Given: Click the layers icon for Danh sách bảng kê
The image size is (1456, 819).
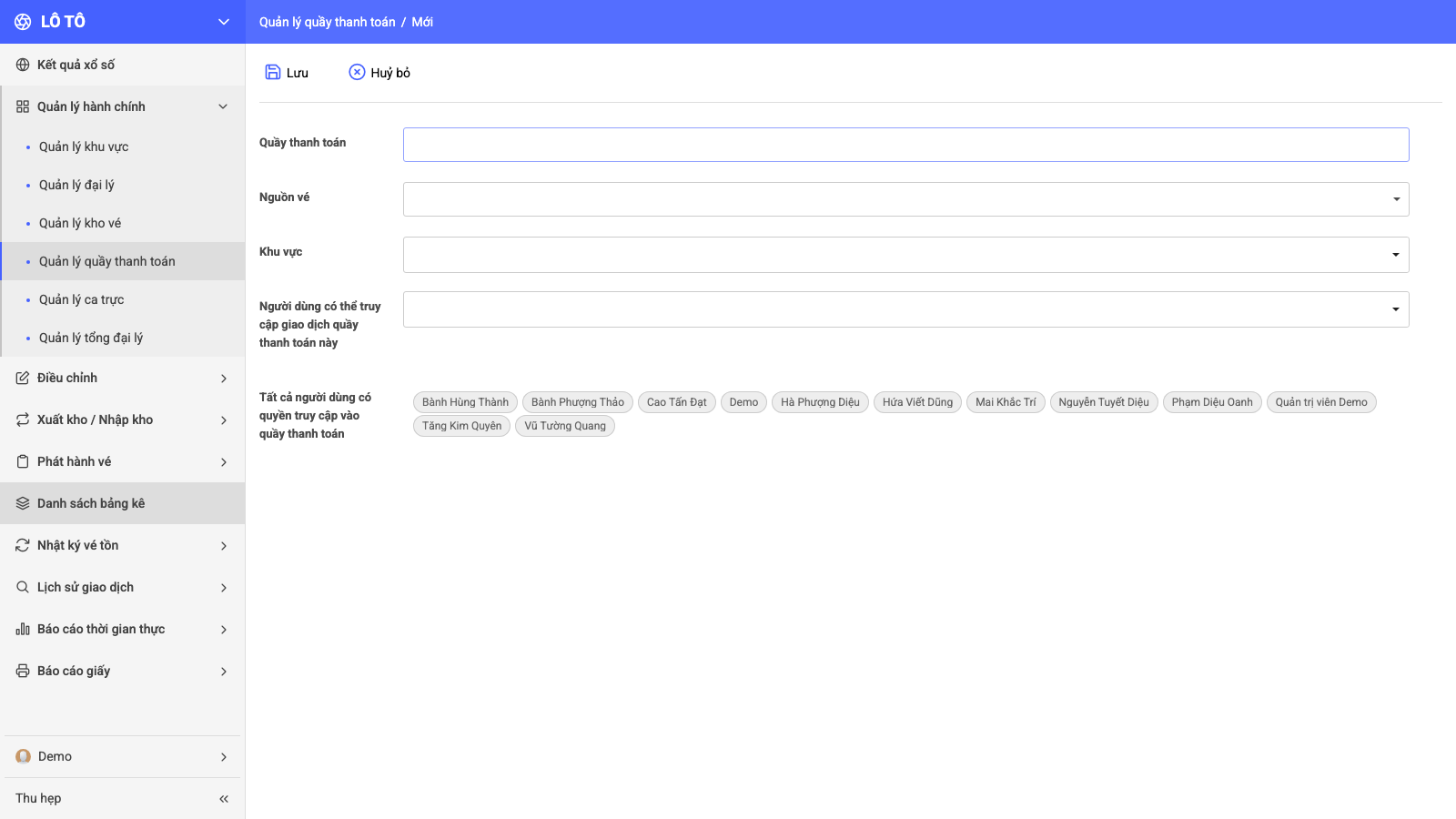Looking at the screenshot, I should pyautogui.click(x=23, y=503).
